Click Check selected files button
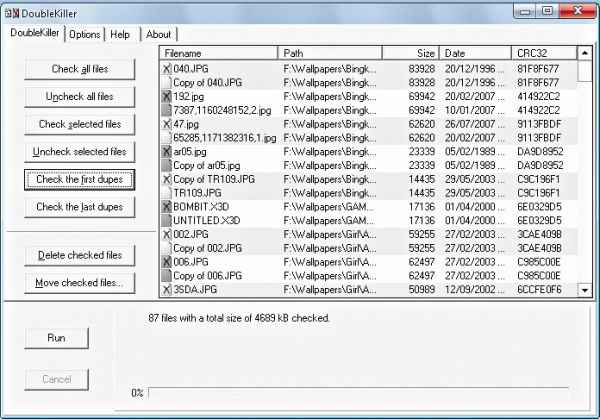The width and height of the screenshot is (600, 419). pyautogui.click(x=80, y=124)
